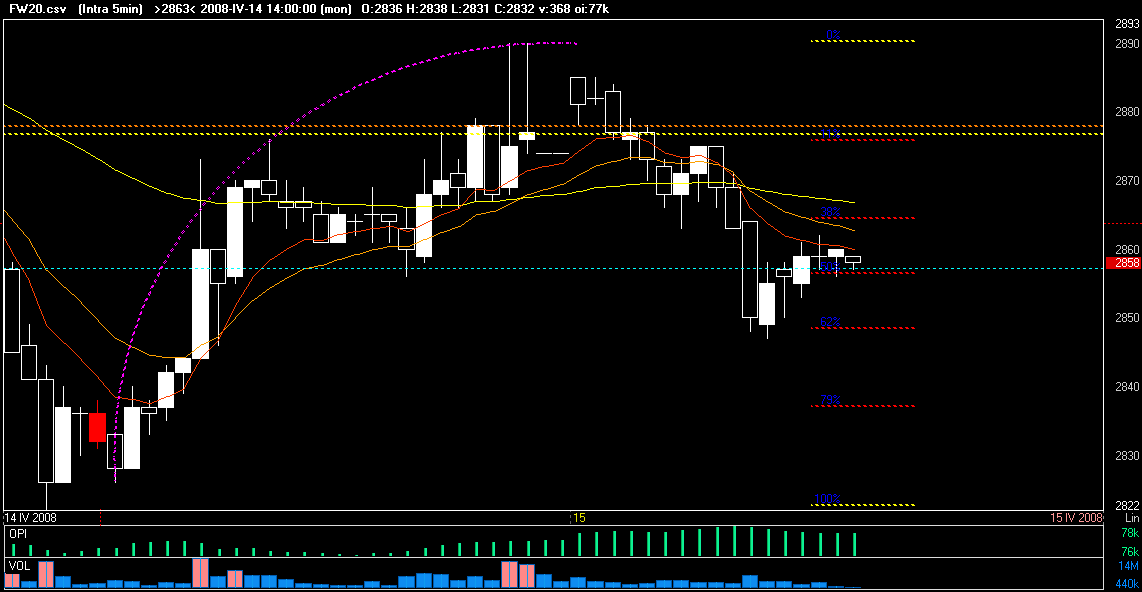Select the (Intra 5min) interval label
The height and width of the screenshot is (592, 1142).
(109, 9)
